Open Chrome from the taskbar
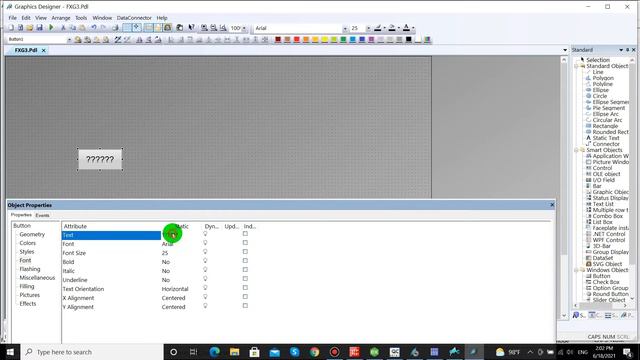 tap(314, 352)
